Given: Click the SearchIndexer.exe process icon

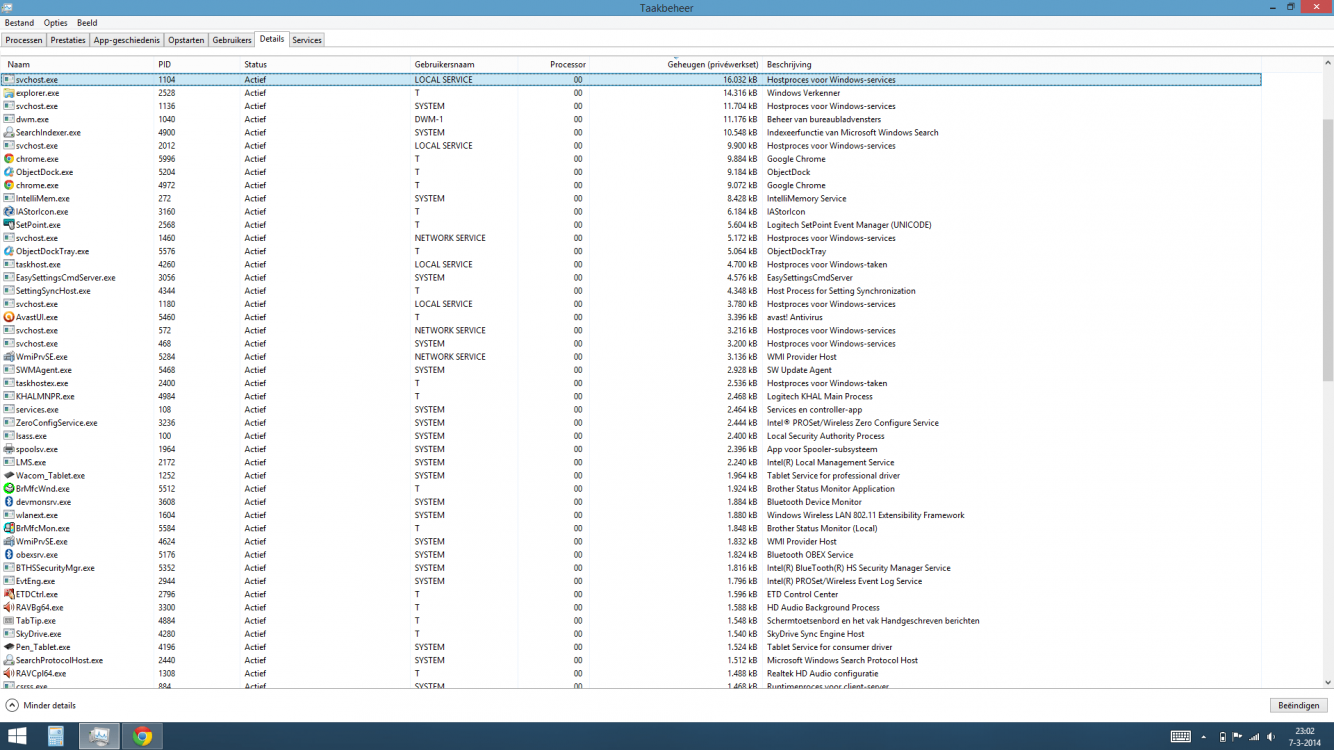Looking at the screenshot, I should (x=9, y=132).
